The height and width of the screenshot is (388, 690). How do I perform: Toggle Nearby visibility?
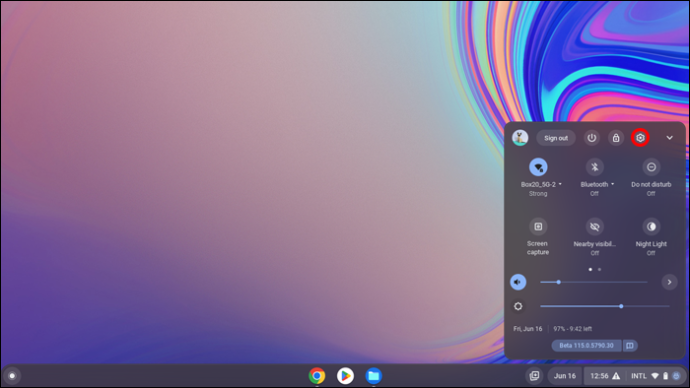pos(595,227)
